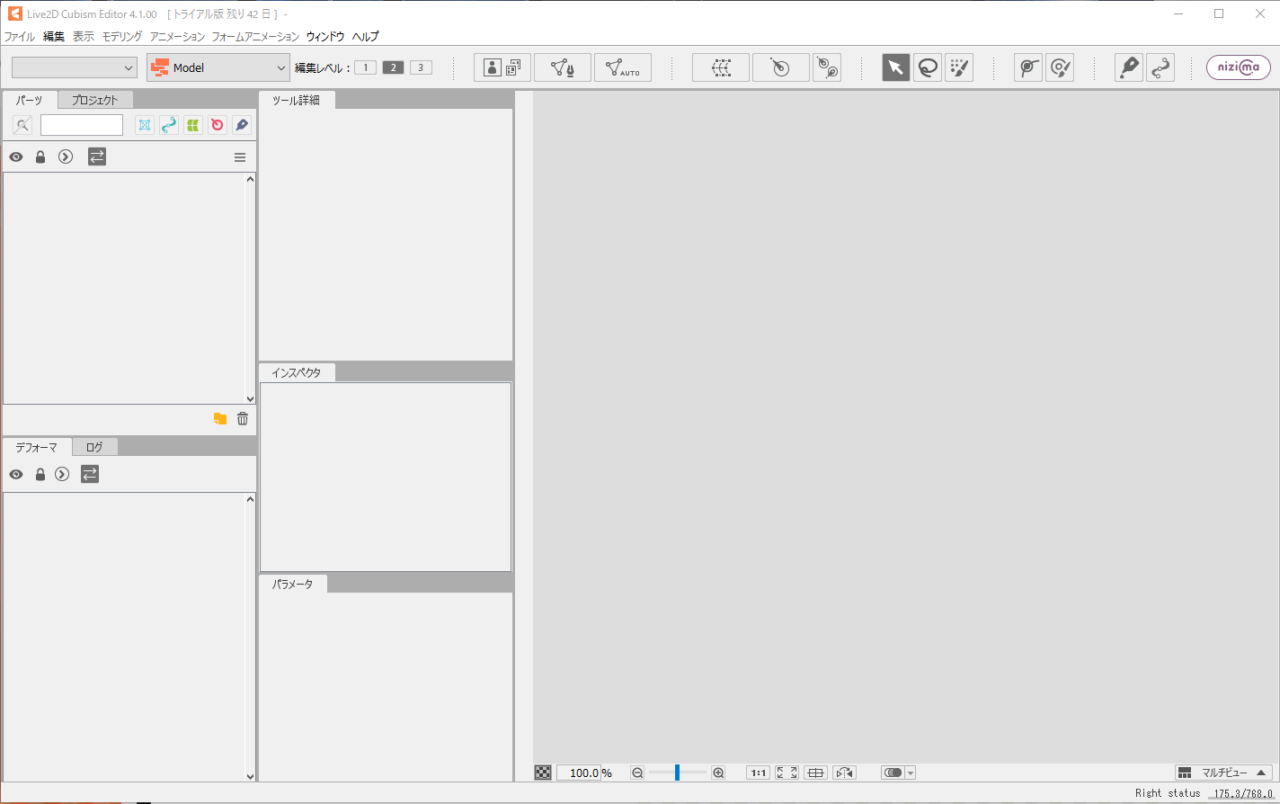Open the モデリング menu
This screenshot has width=1280, height=804.
[120, 36]
